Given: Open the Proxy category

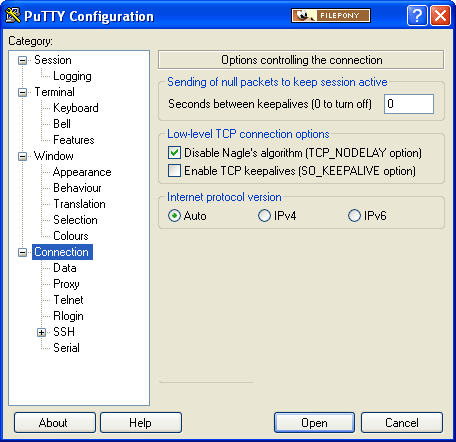Looking at the screenshot, I should [66, 284].
